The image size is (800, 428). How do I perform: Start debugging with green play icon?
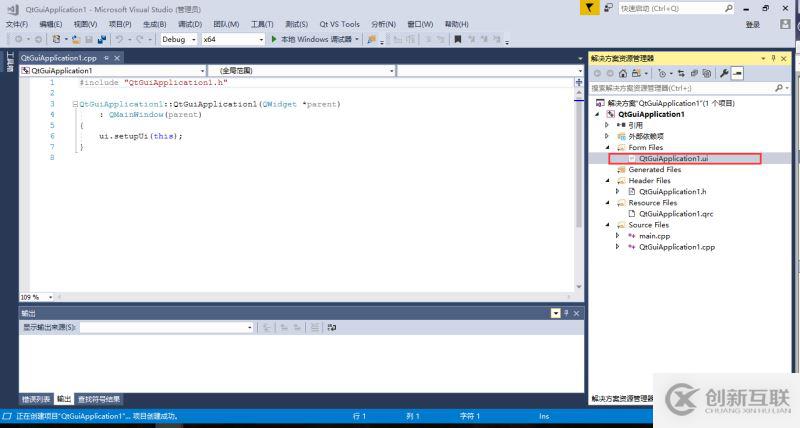click(x=274, y=39)
